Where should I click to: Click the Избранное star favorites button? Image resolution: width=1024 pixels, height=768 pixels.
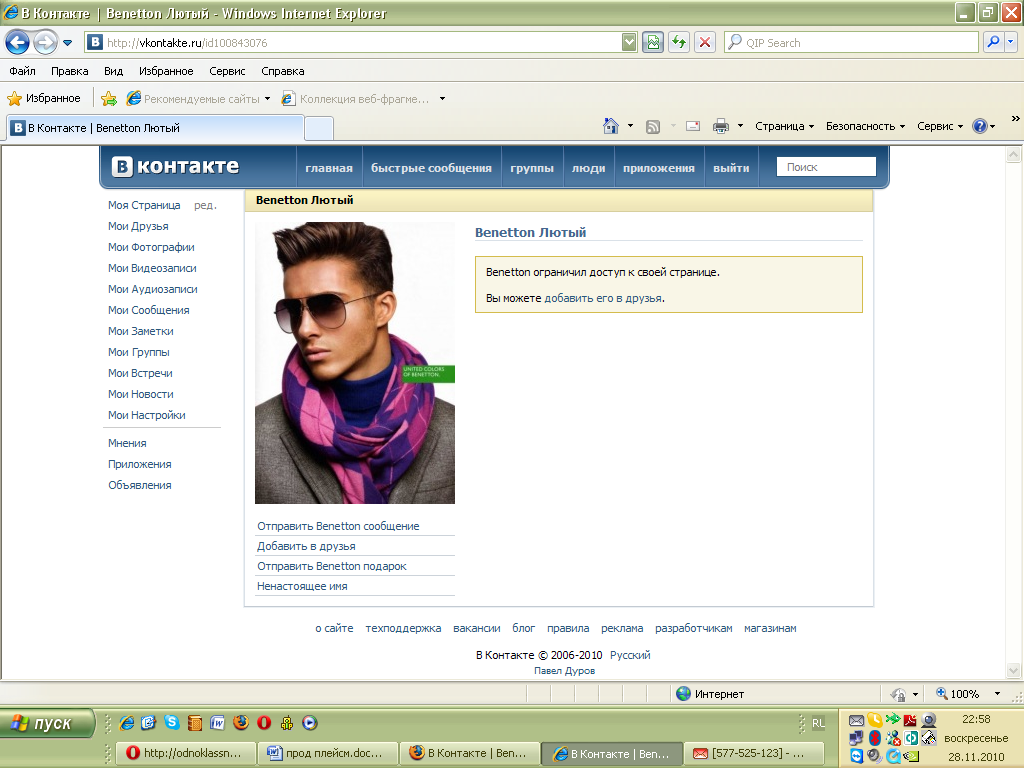click(44, 99)
